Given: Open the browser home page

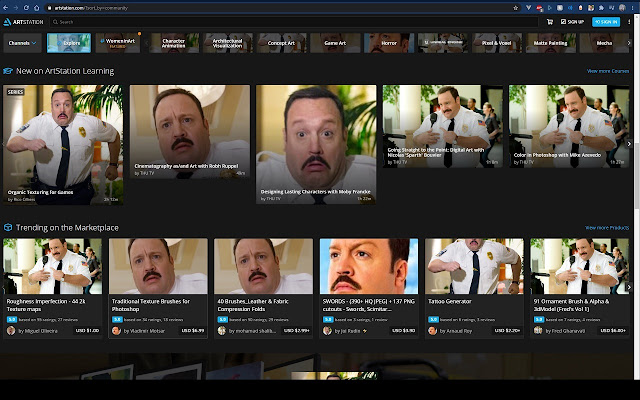Looking at the screenshot, I should click(36, 8).
